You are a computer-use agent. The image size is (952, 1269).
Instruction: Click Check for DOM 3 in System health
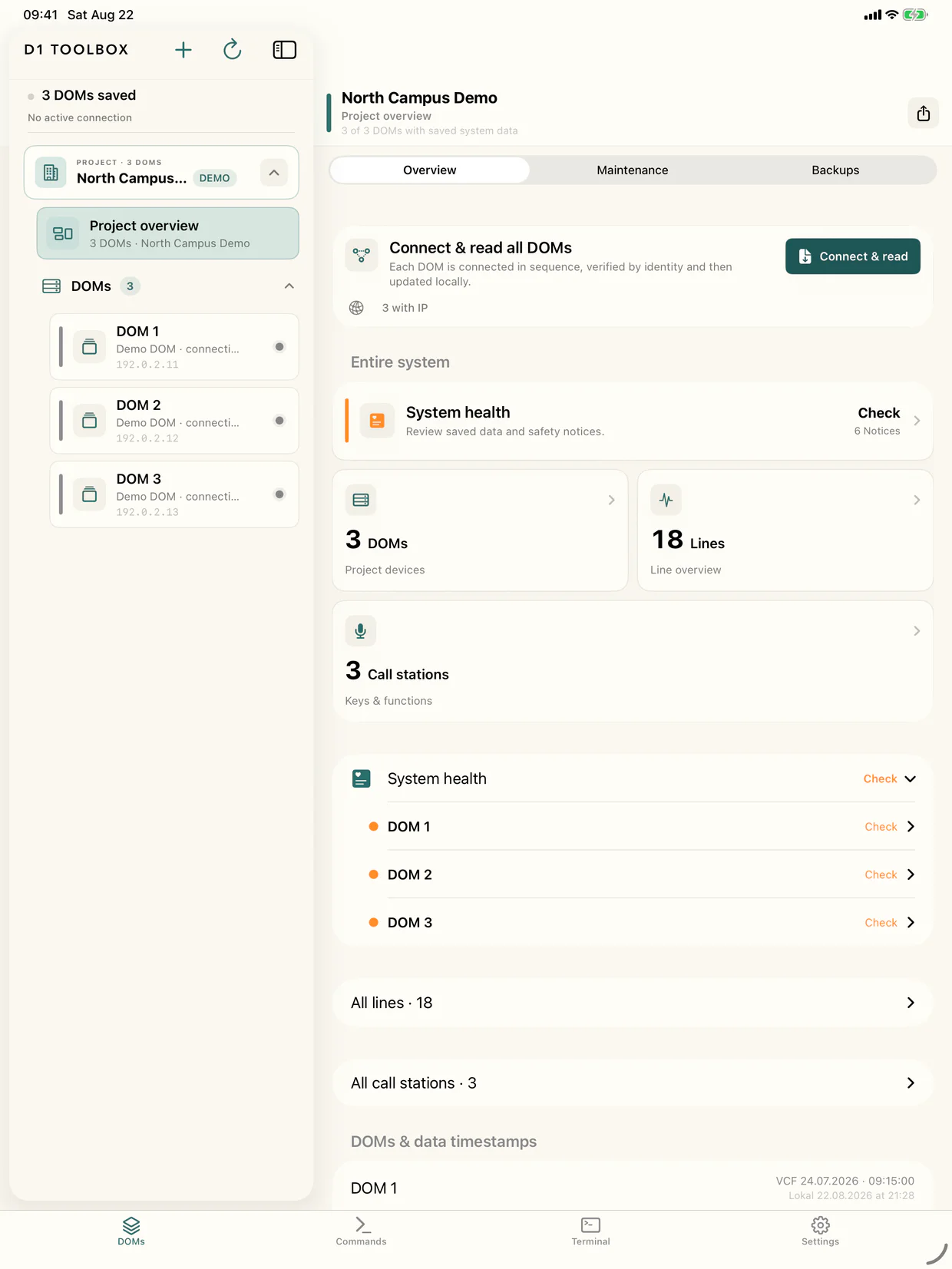(x=881, y=923)
